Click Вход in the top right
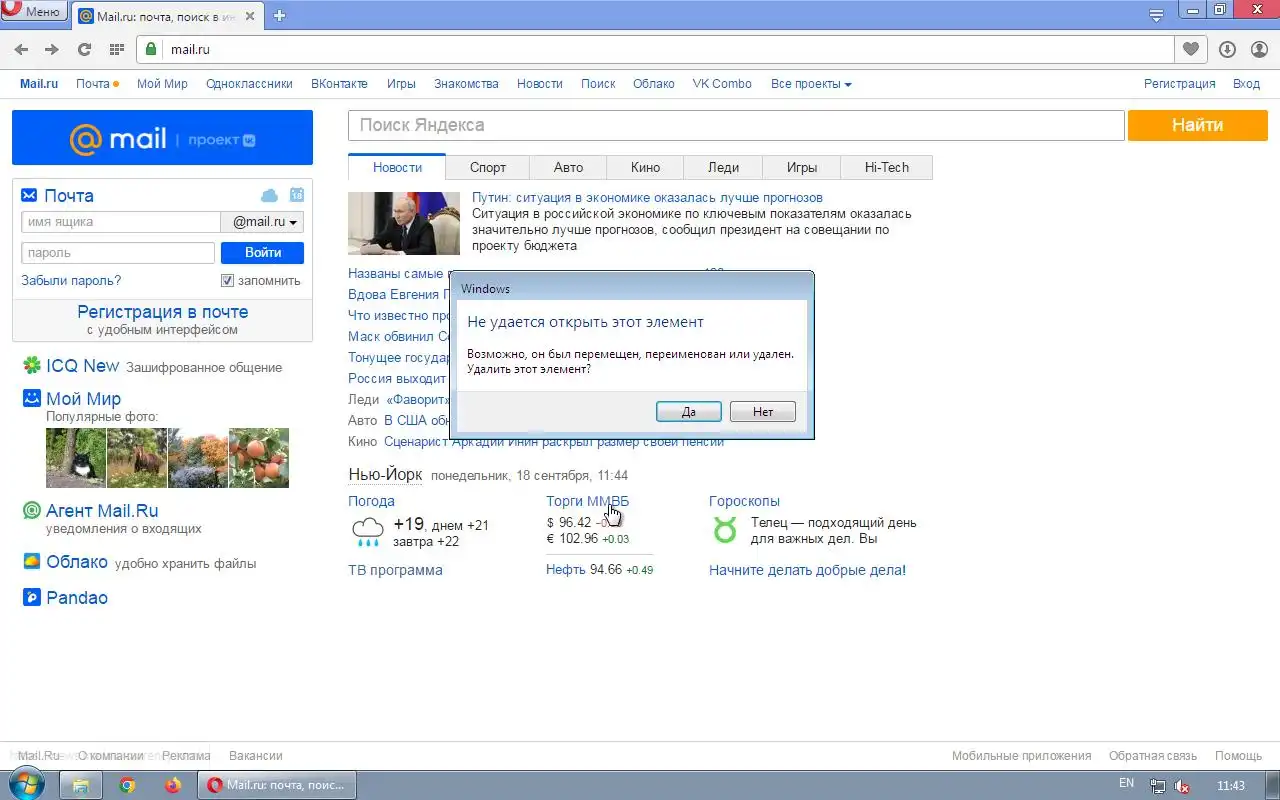This screenshot has width=1280, height=800. [1246, 84]
